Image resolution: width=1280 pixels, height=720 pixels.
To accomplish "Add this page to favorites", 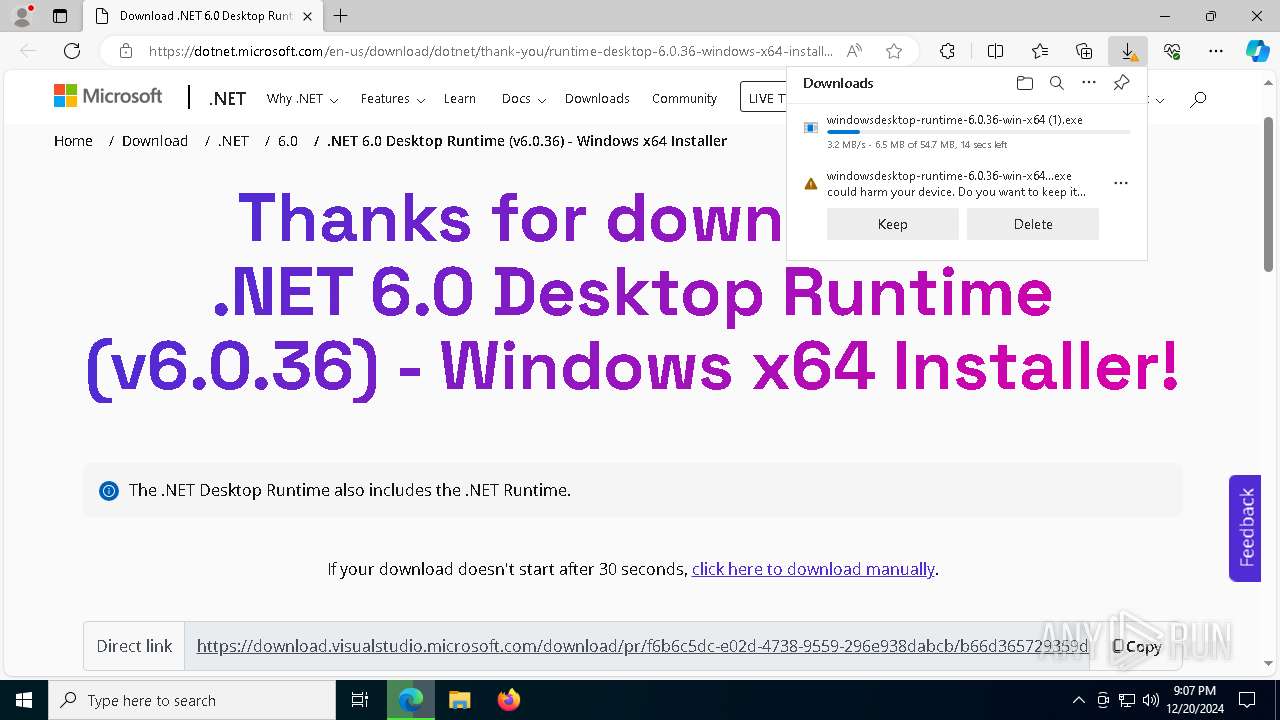I will (894, 51).
